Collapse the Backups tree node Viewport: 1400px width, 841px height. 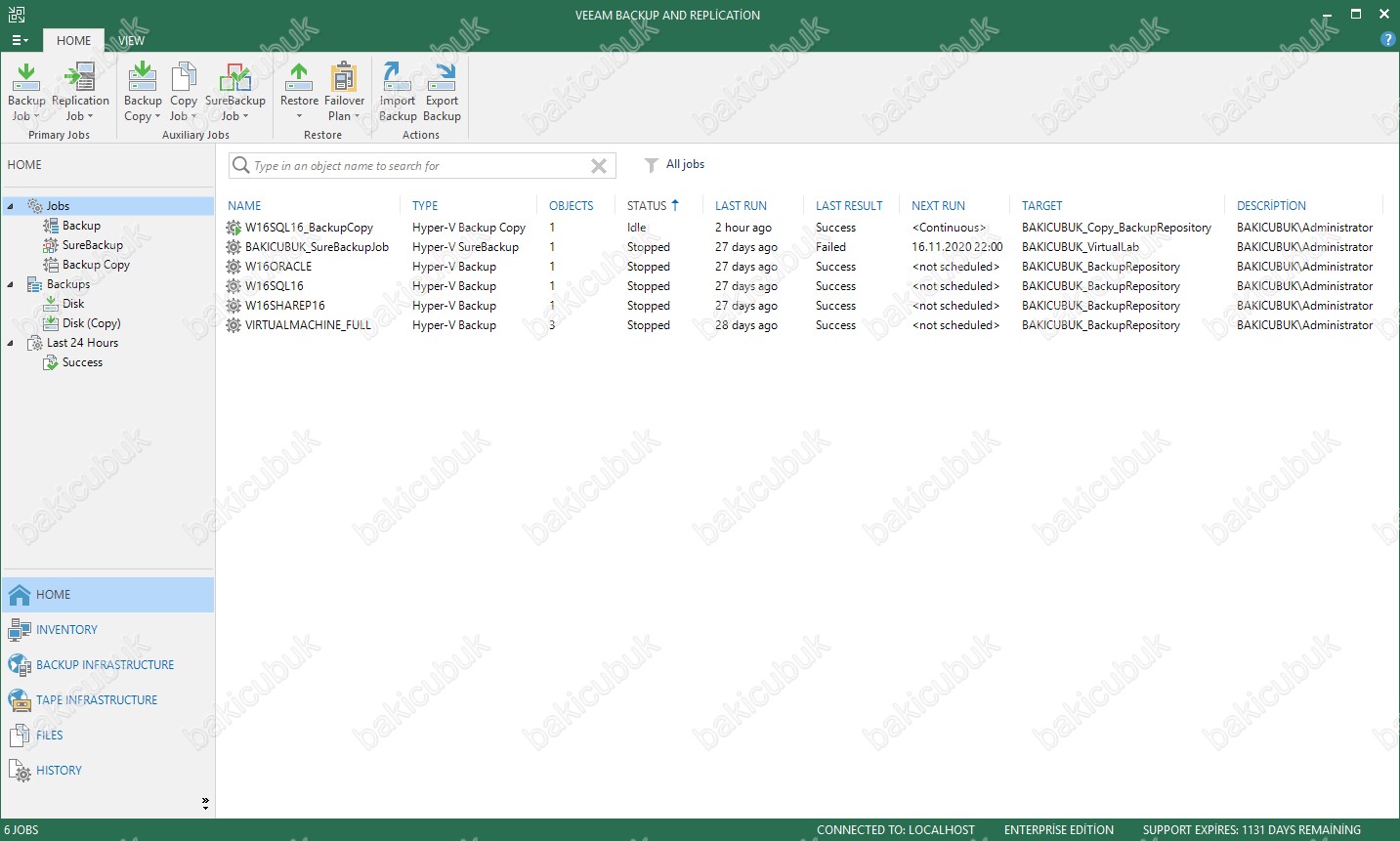tap(11, 284)
